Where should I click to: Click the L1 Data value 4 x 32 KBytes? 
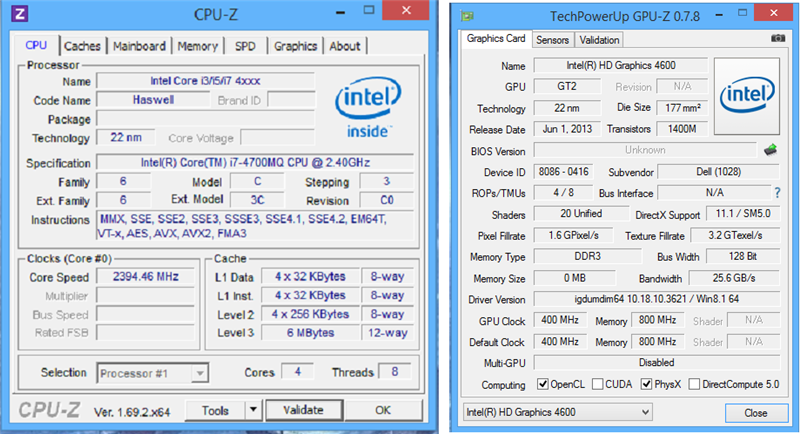(x=311, y=276)
